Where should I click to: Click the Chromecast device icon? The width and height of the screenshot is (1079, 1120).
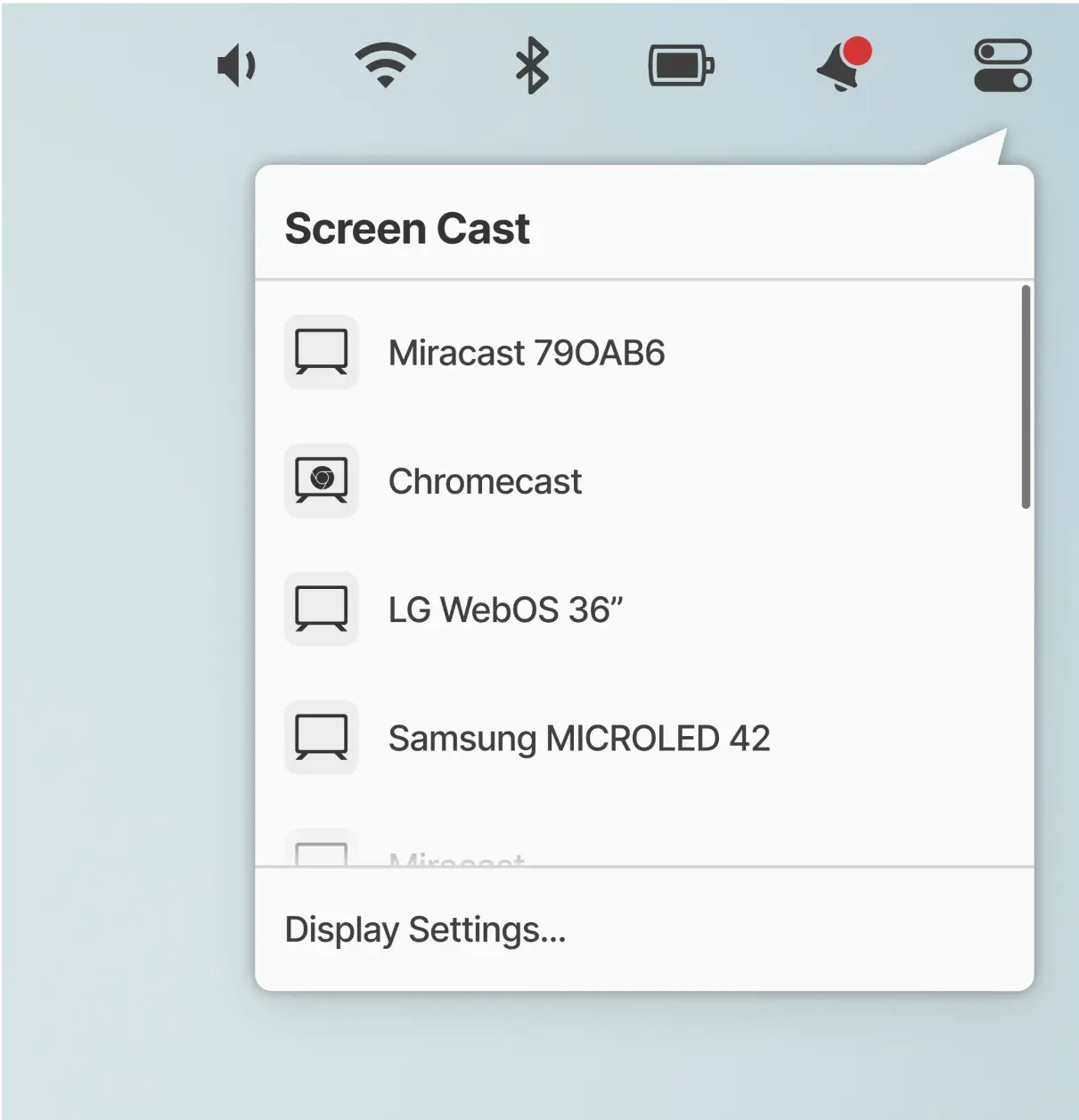321,481
